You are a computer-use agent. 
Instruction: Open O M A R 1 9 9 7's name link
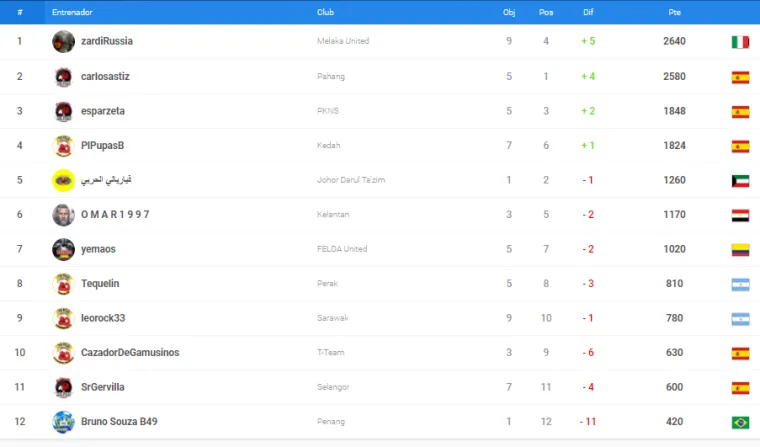point(115,214)
